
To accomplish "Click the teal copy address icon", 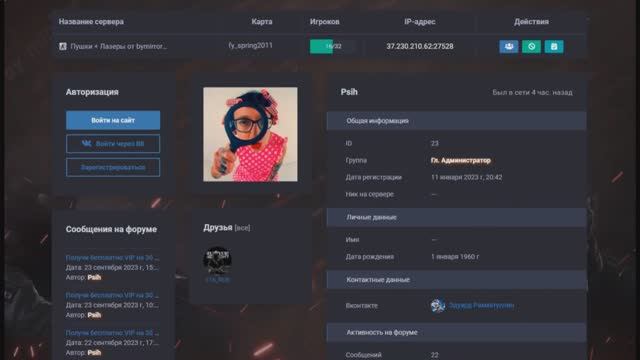I will 554,47.
